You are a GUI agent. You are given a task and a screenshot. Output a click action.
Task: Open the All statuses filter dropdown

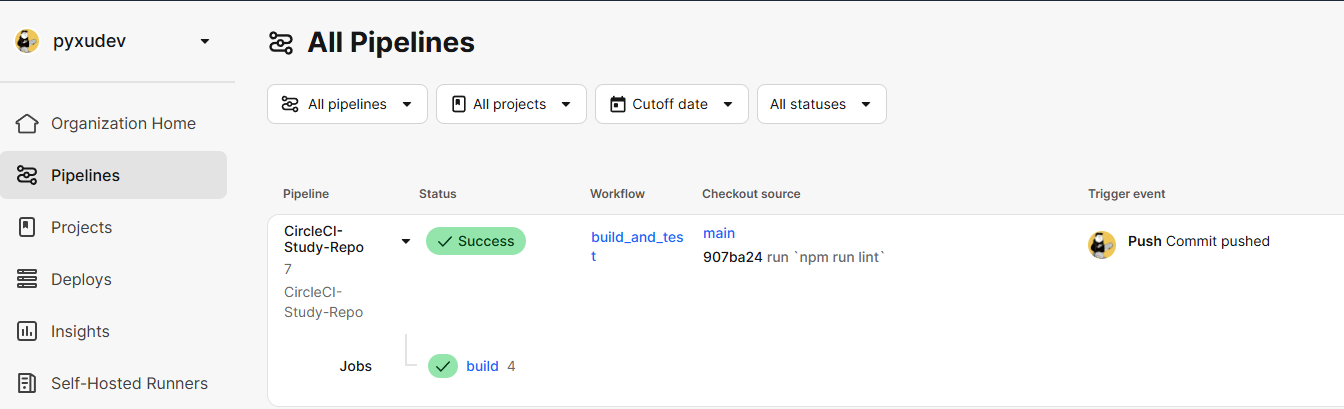pyautogui.click(x=822, y=104)
